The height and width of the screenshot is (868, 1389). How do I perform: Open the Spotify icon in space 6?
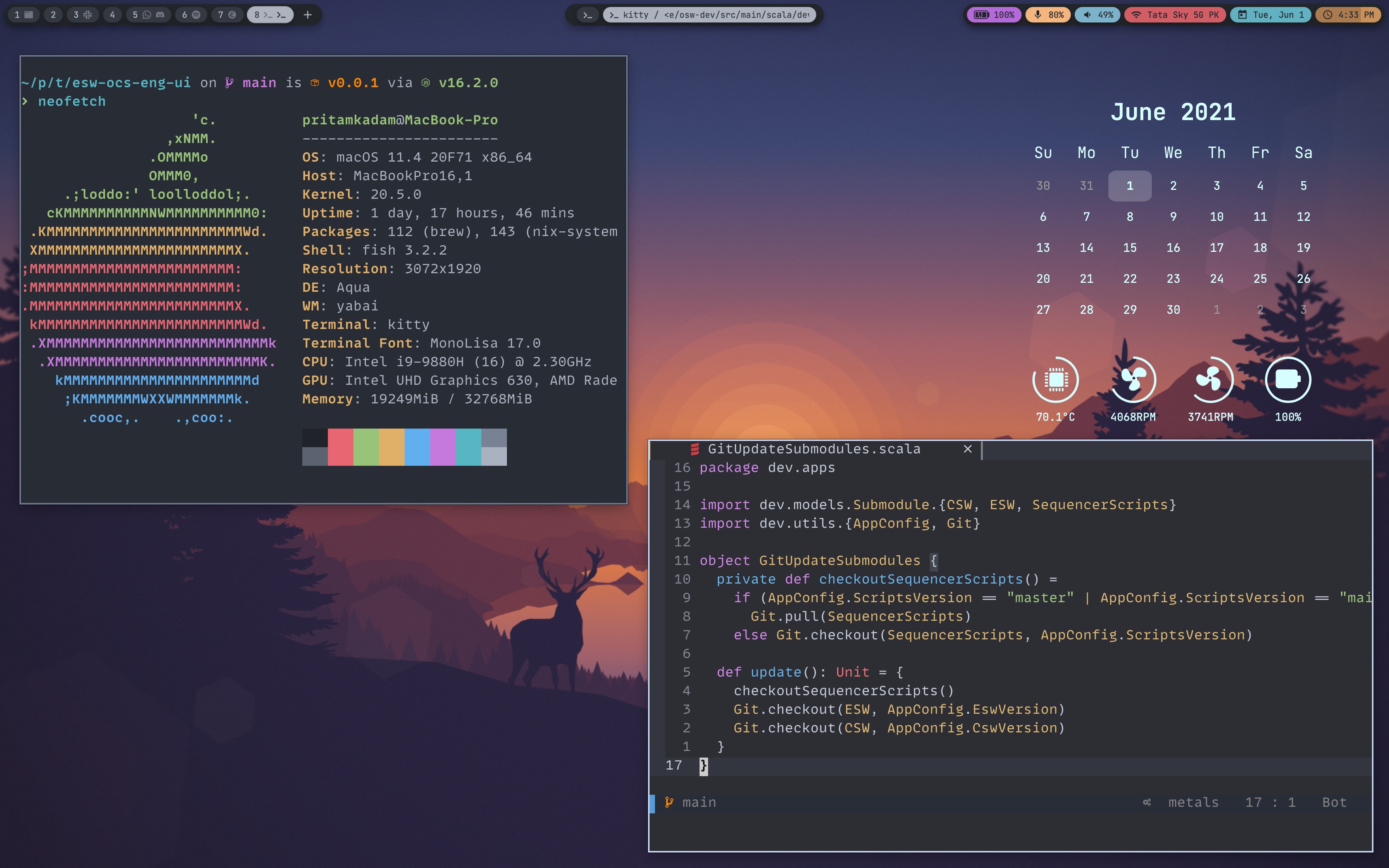coord(196,15)
